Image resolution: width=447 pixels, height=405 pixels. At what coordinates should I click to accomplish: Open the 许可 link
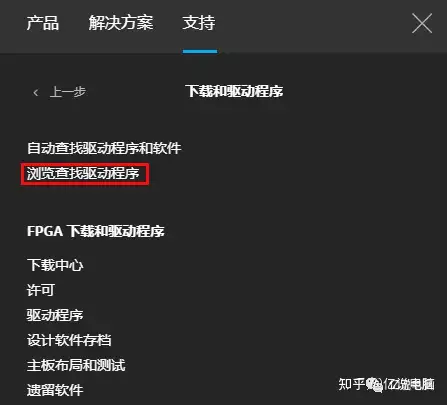tap(41, 290)
